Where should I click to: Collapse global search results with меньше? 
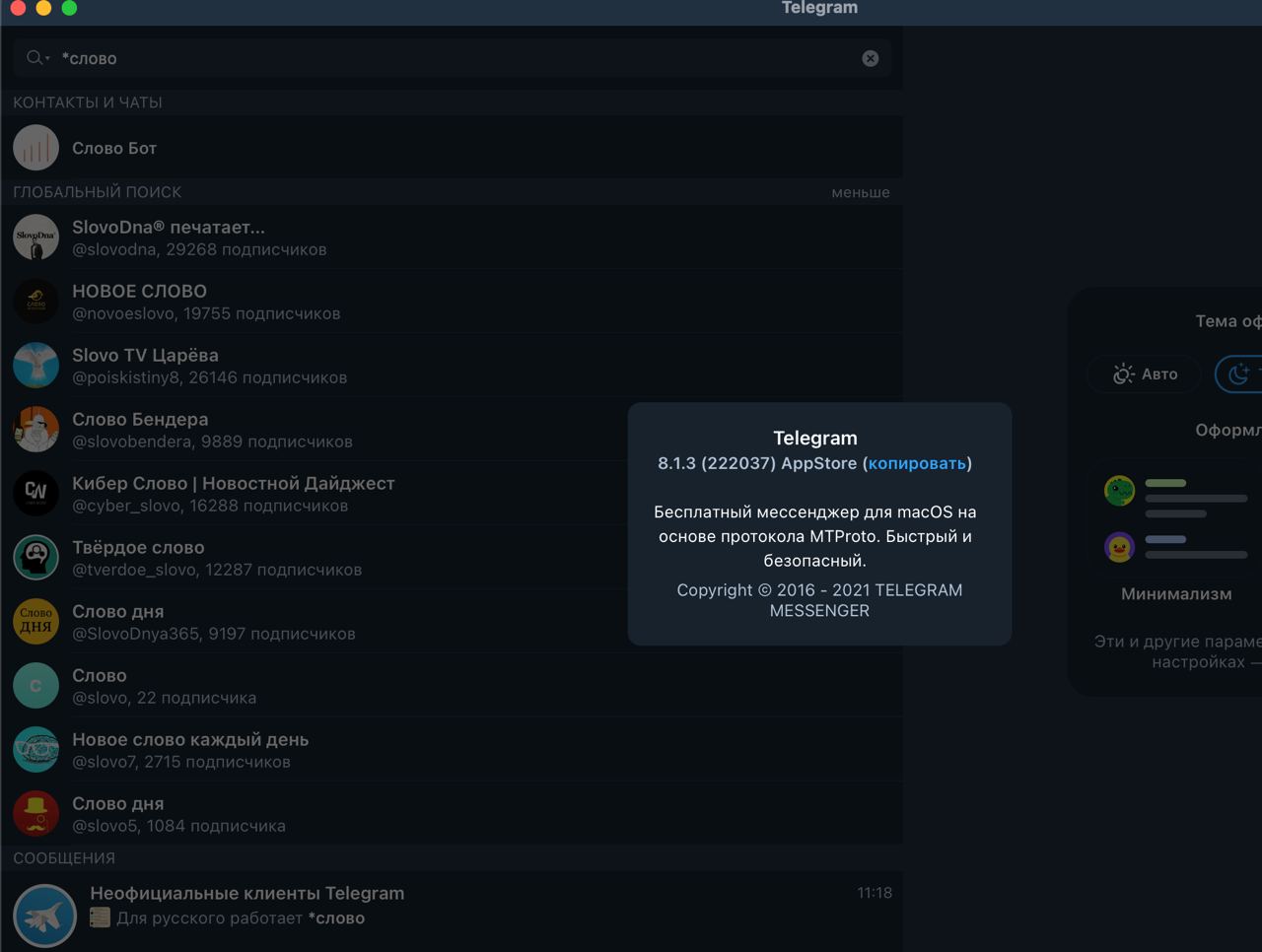pos(860,192)
